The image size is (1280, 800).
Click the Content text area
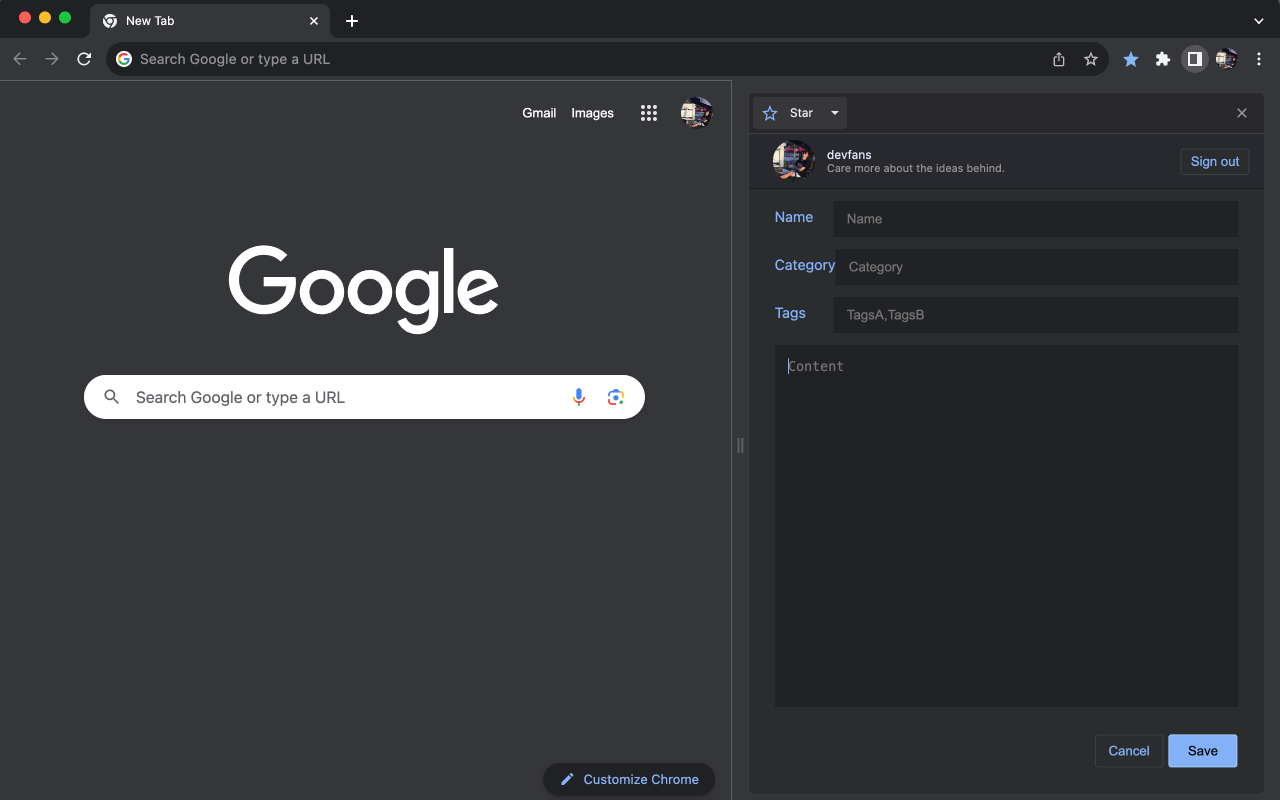pyautogui.click(x=1007, y=526)
